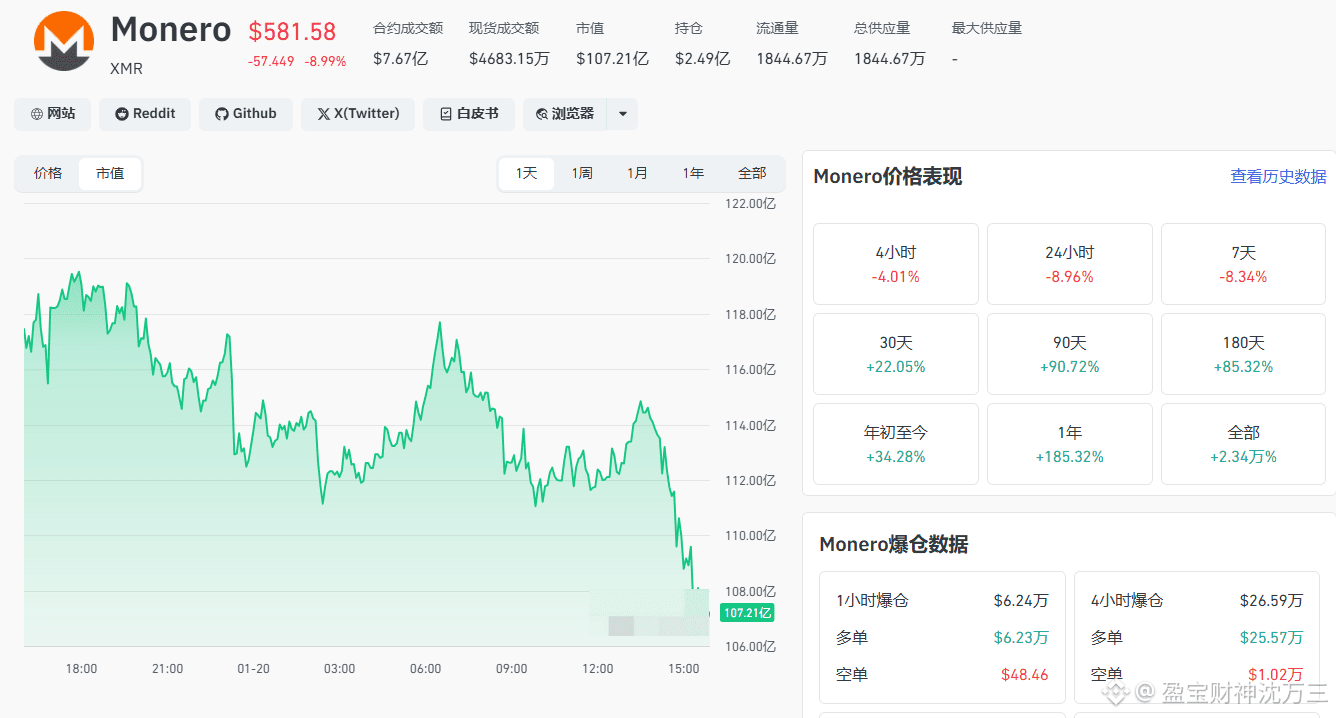The width and height of the screenshot is (1336, 718).
Task: Click the 流通量 1844.67万 value
Action: click(792, 59)
